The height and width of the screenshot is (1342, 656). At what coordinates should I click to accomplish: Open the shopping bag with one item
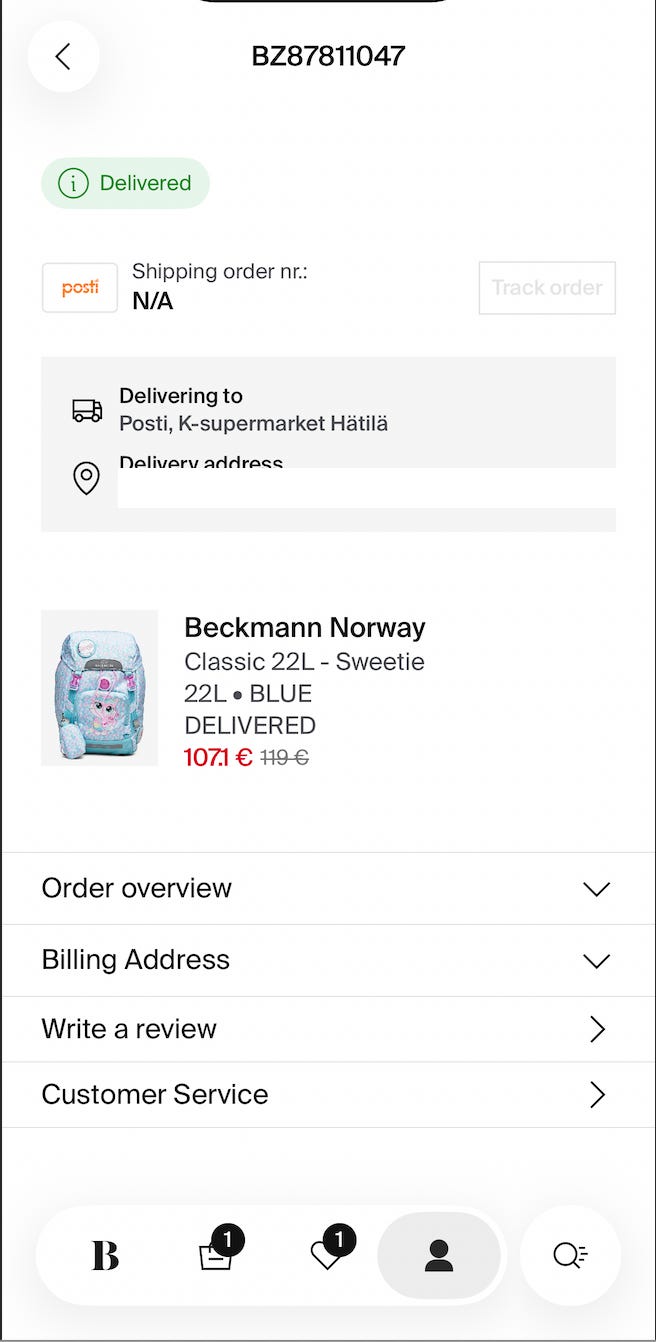[216, 1255]
